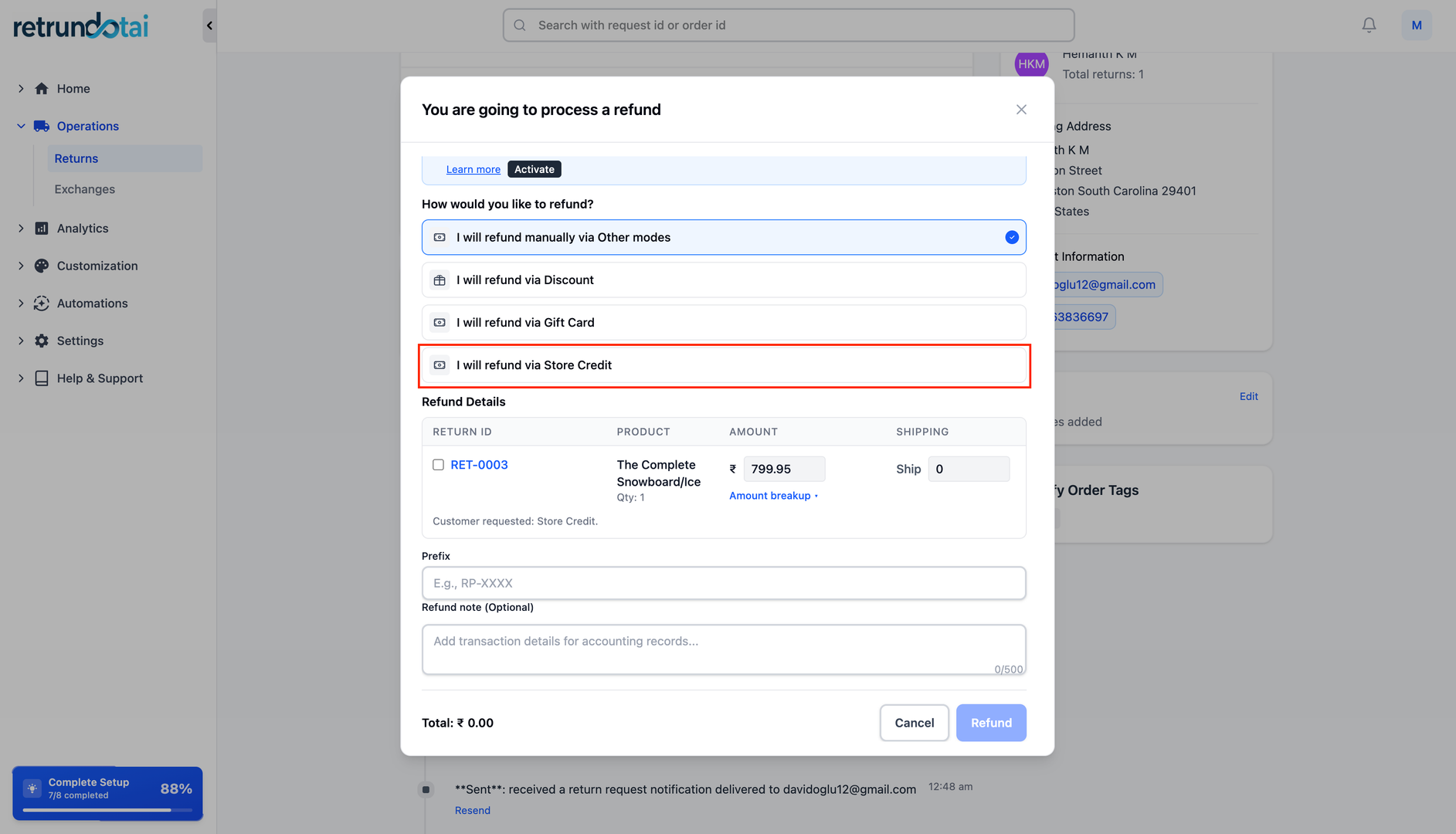Open Exchanges in the sidebar
This screenshot has height=834, width=1456.
point(84,189)
